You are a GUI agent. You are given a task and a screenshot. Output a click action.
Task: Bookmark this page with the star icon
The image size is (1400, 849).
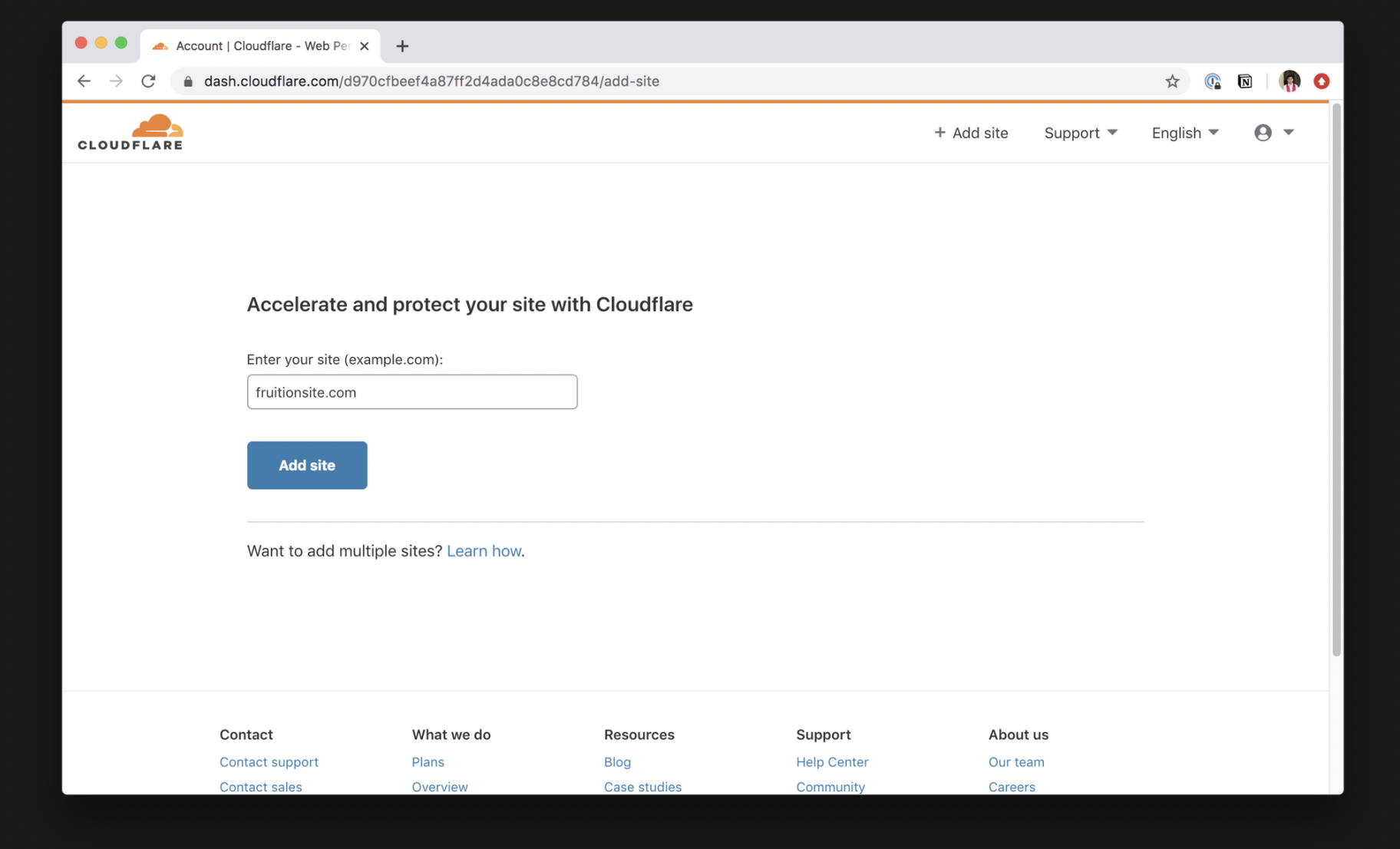click(1171, 81)
